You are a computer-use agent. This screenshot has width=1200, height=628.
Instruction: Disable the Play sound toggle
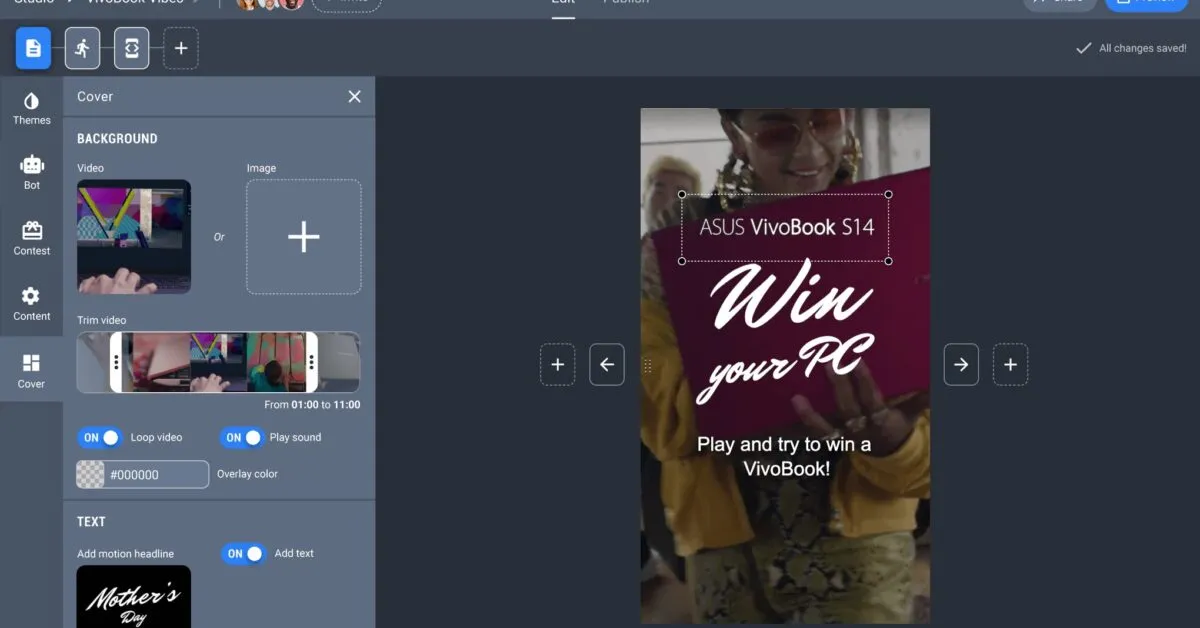pos(243,438)
